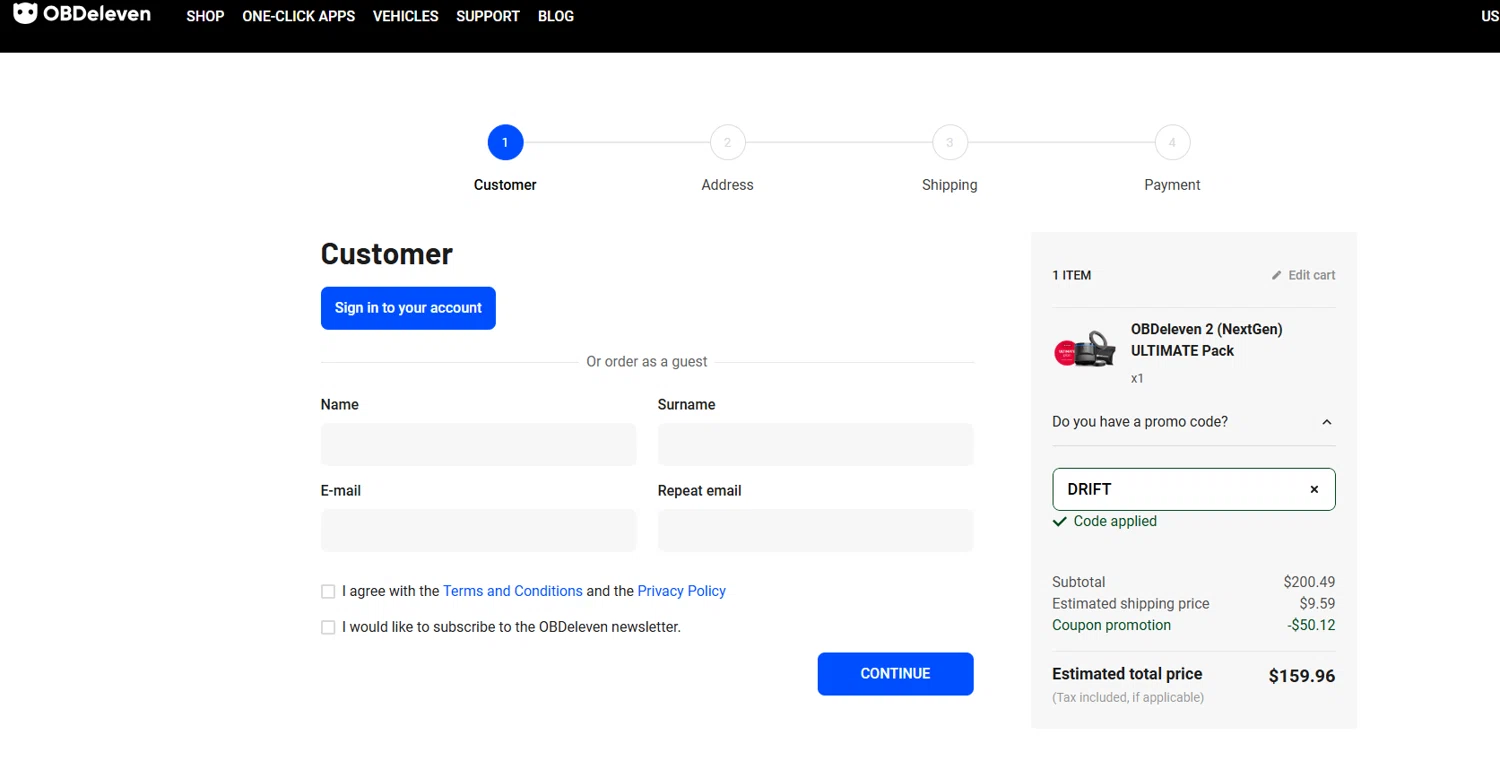Open the Privacy Policy link
Viewport: 1500px width, 776px height.
click(x=681, y=591)
